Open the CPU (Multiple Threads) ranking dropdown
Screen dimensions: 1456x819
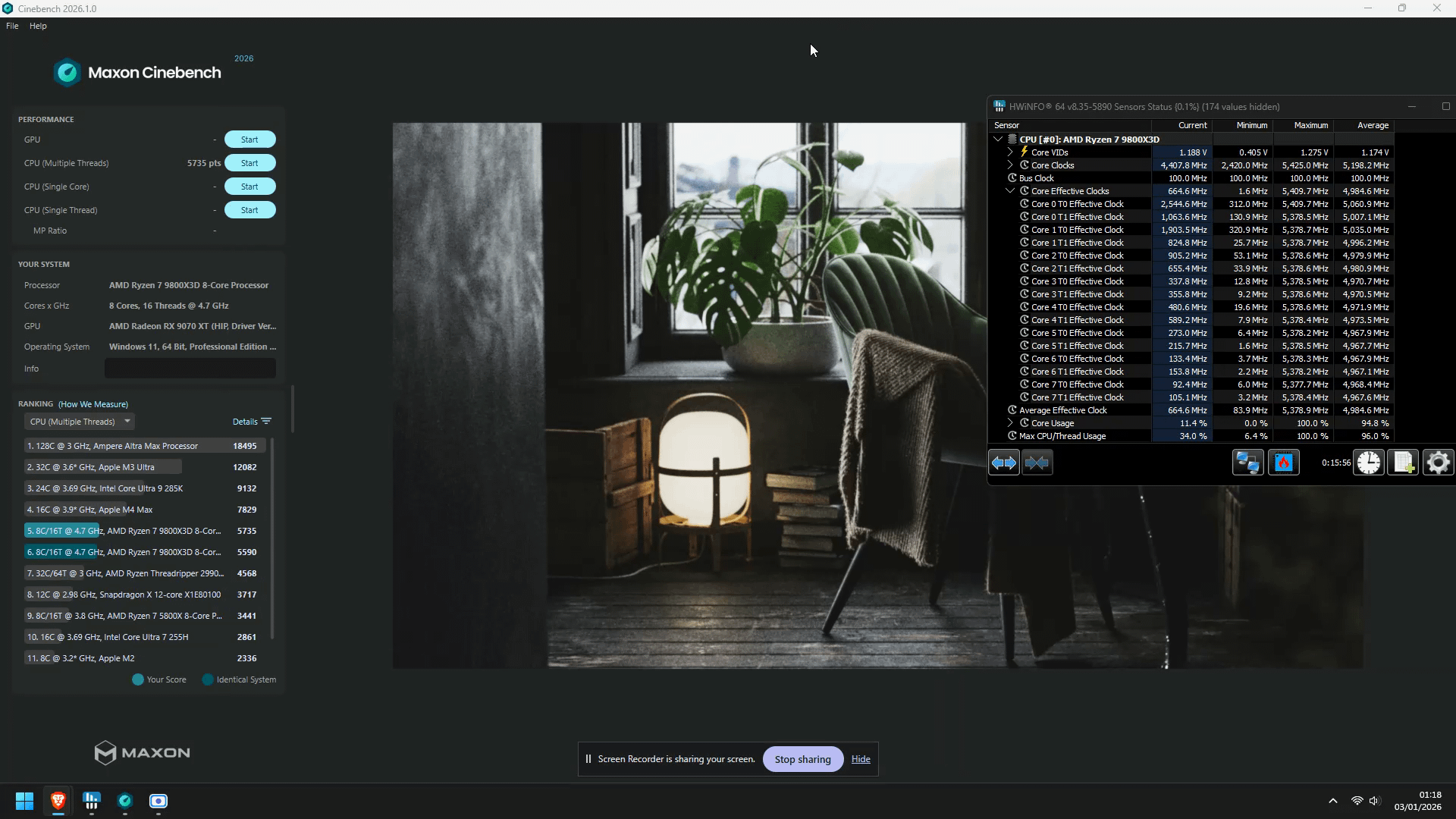(79, 422)
